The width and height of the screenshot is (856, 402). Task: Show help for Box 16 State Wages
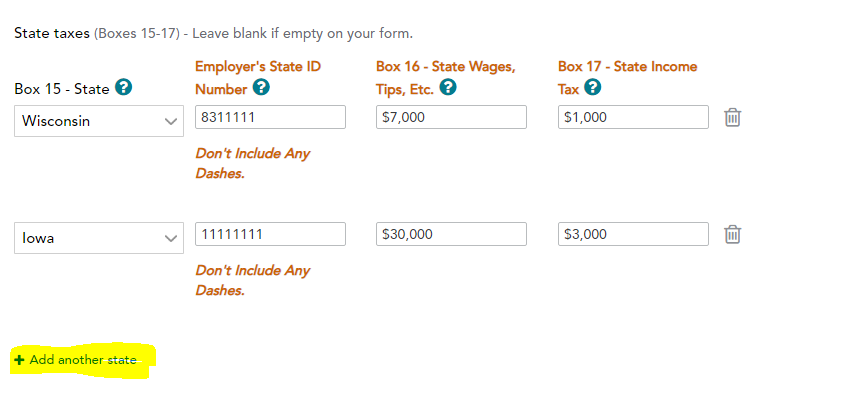point(448,87)
